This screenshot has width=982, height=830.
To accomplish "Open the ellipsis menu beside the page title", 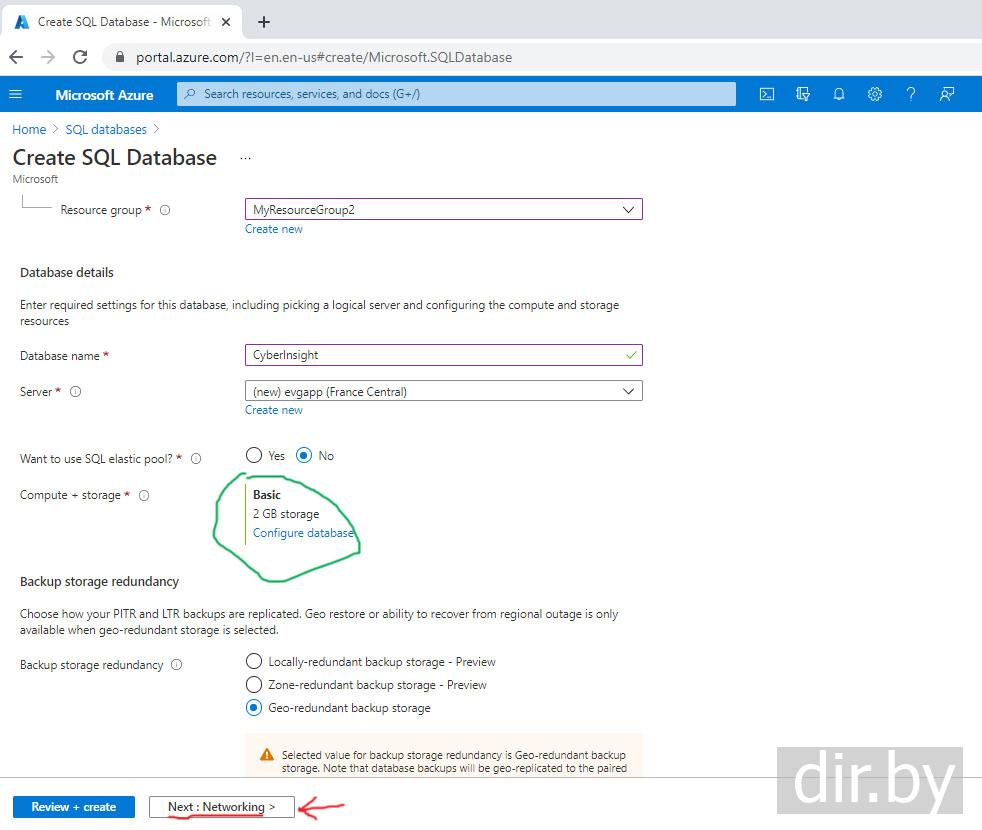I will [245, 158].
